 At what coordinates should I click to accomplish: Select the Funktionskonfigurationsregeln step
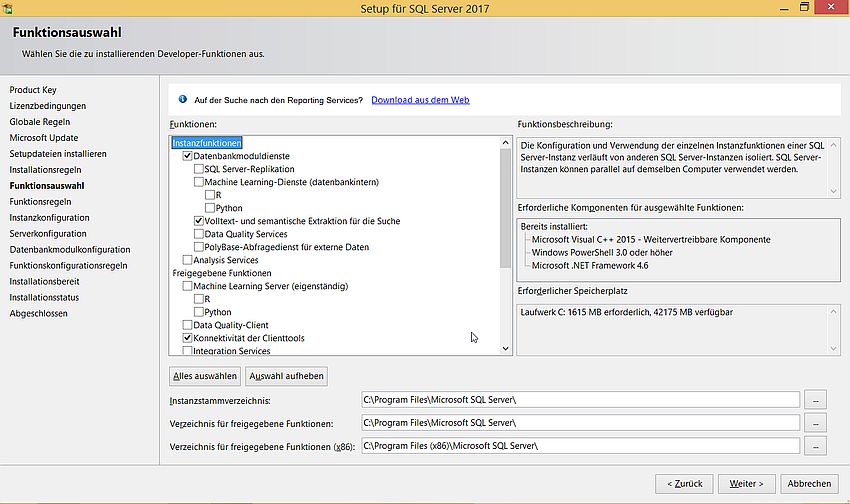[68, 266]
